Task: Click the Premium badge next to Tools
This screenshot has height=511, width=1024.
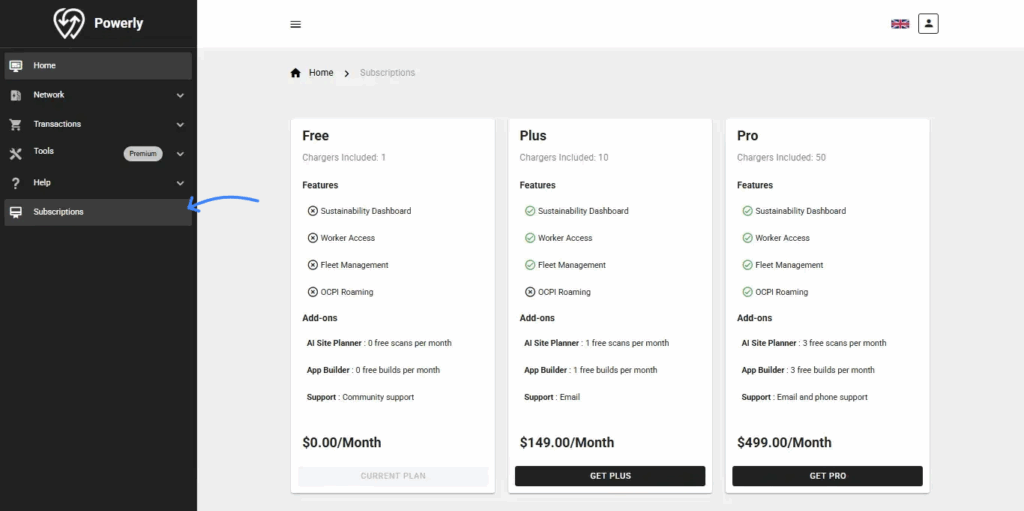Action: pyautogui.click(x=143, y=154)
